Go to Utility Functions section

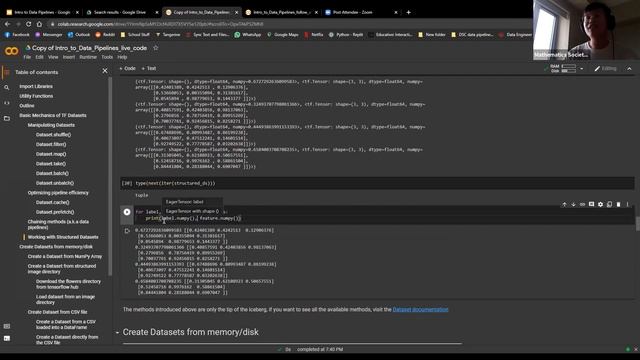pyautogui.click(x=36, y=96)
